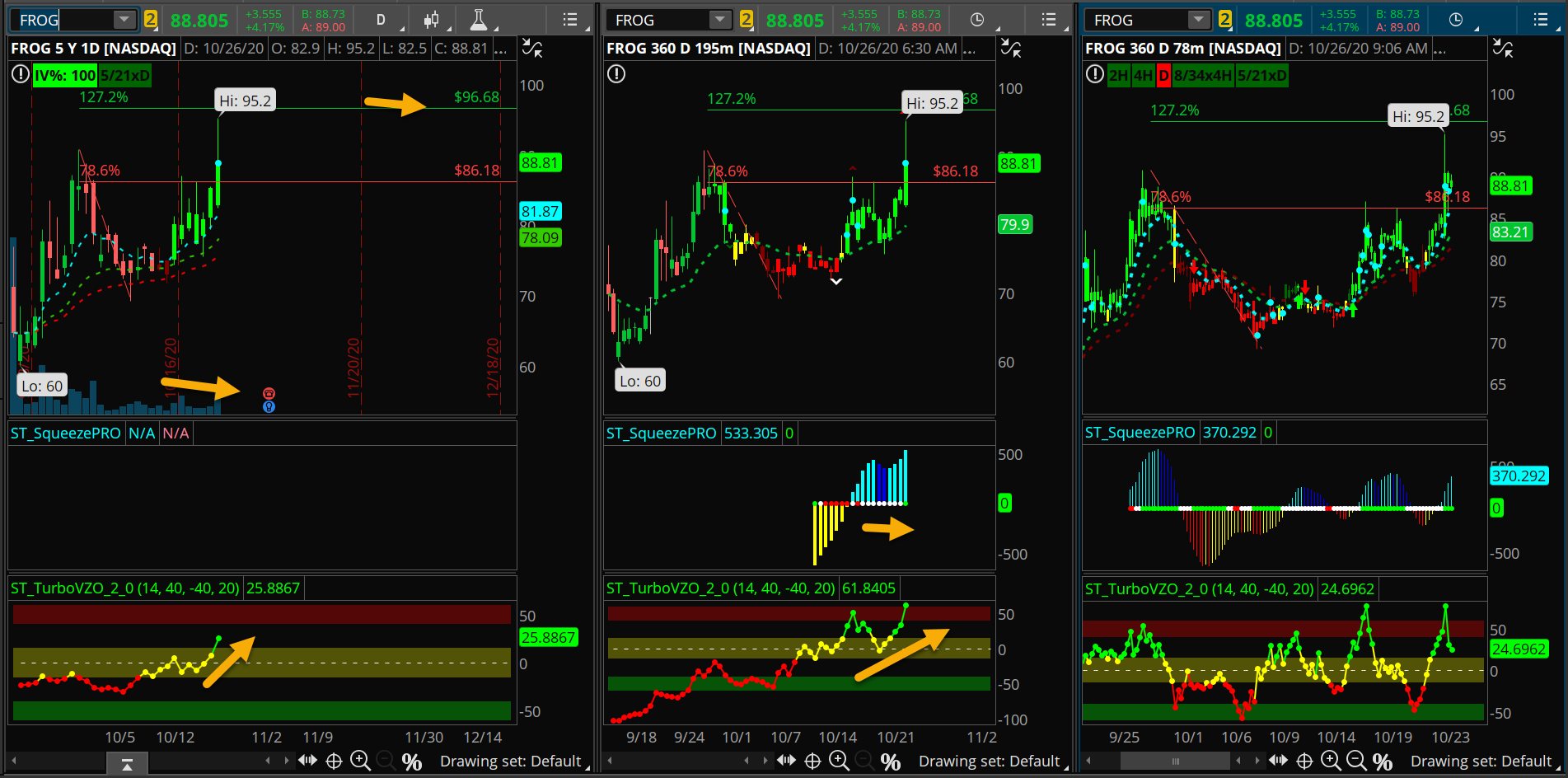Open the D timeframe selector in the left chart
Image resolution: width=1568 pixels, height=778 pixels.
point(381,20)
